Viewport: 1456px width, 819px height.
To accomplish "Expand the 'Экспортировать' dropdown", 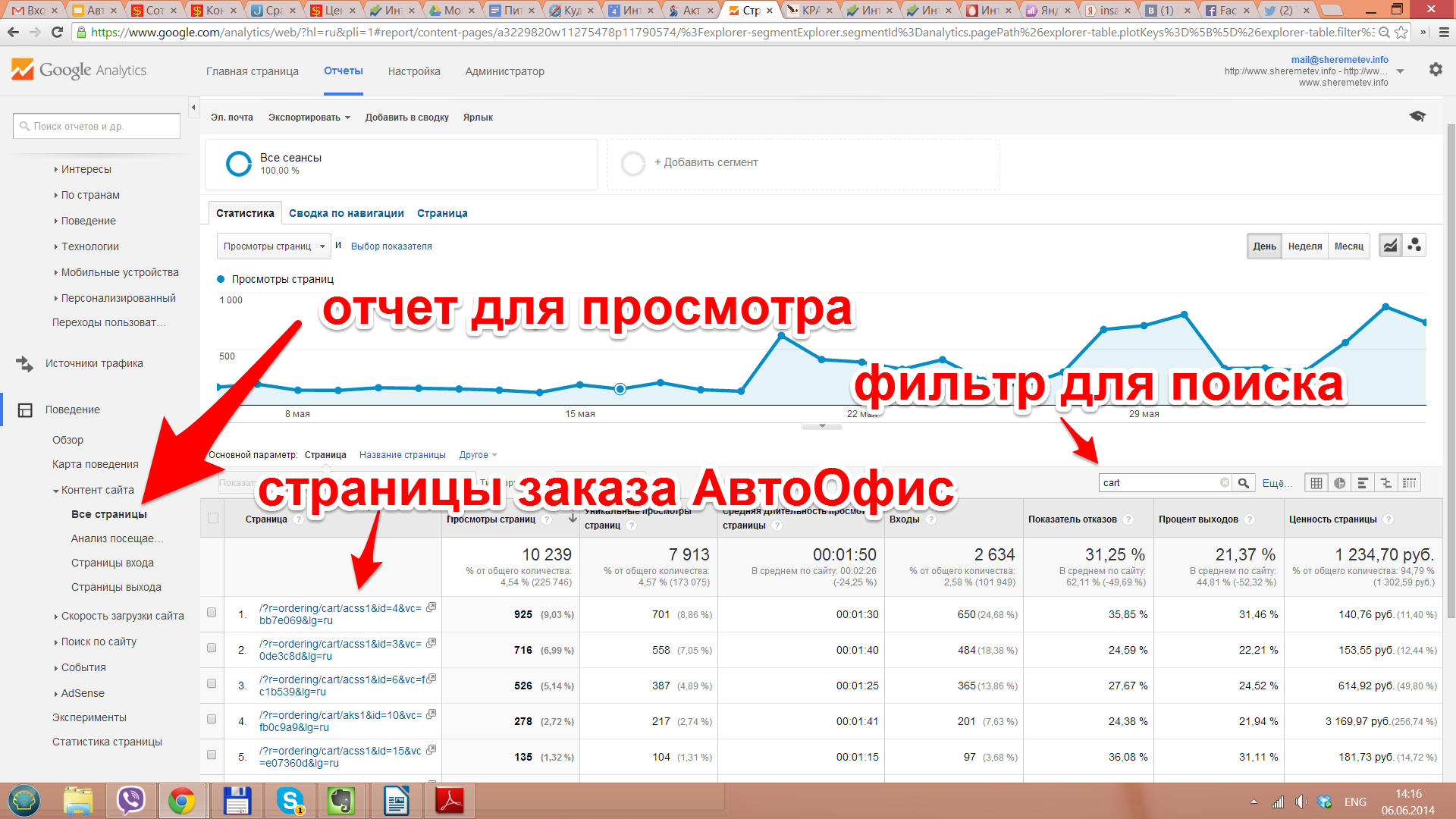I will 309,118.
